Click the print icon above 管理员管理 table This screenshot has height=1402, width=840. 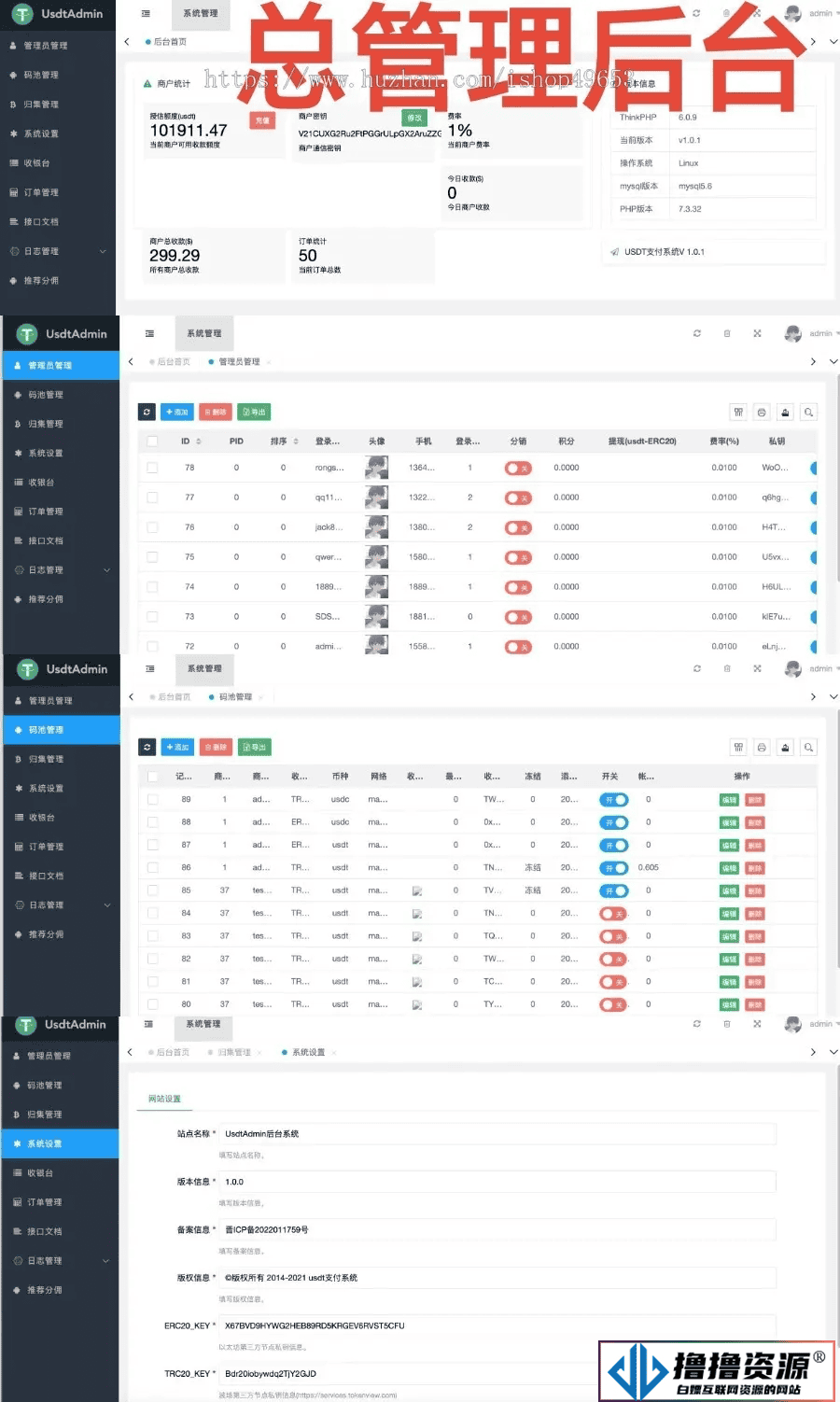coord(762,412)
